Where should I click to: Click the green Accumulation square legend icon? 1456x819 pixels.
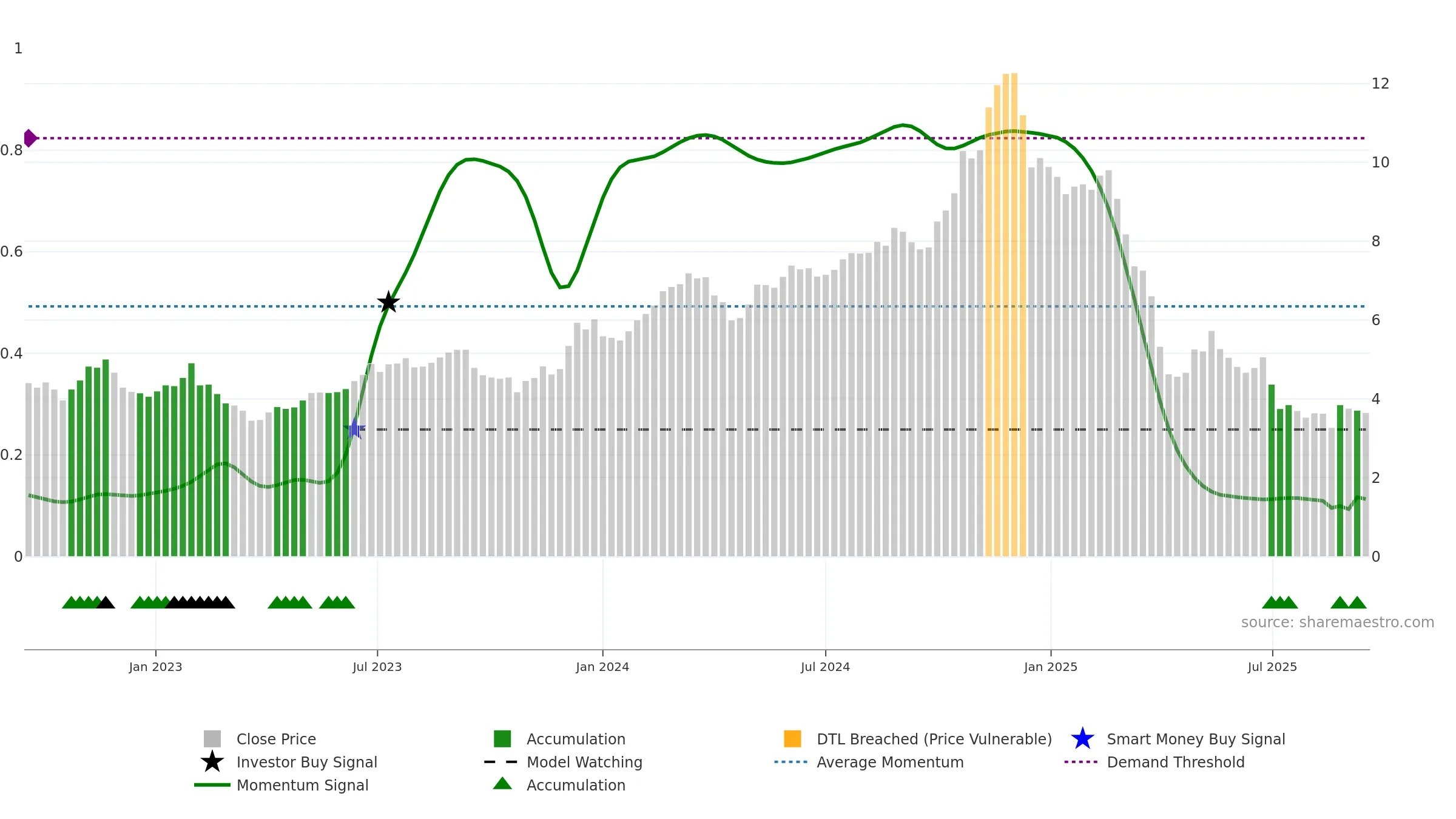click(502, 739)
